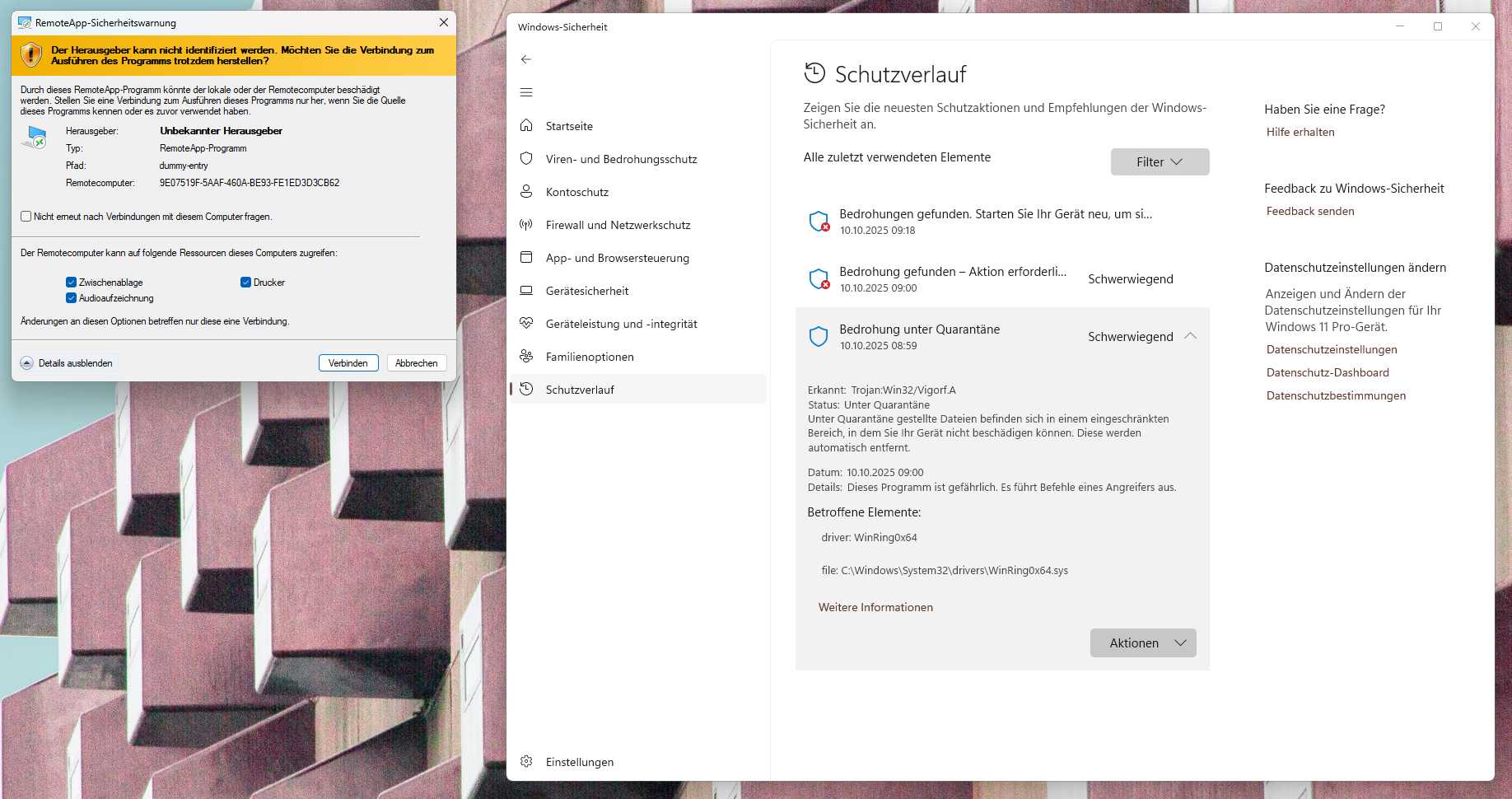
Task: Select Schutzverlauf in the sidebar
Action: [x=638, y=389]
